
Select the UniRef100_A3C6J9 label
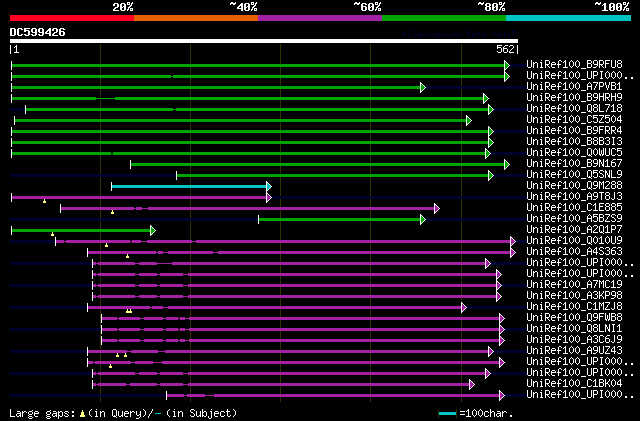click(x=574, y=340)
